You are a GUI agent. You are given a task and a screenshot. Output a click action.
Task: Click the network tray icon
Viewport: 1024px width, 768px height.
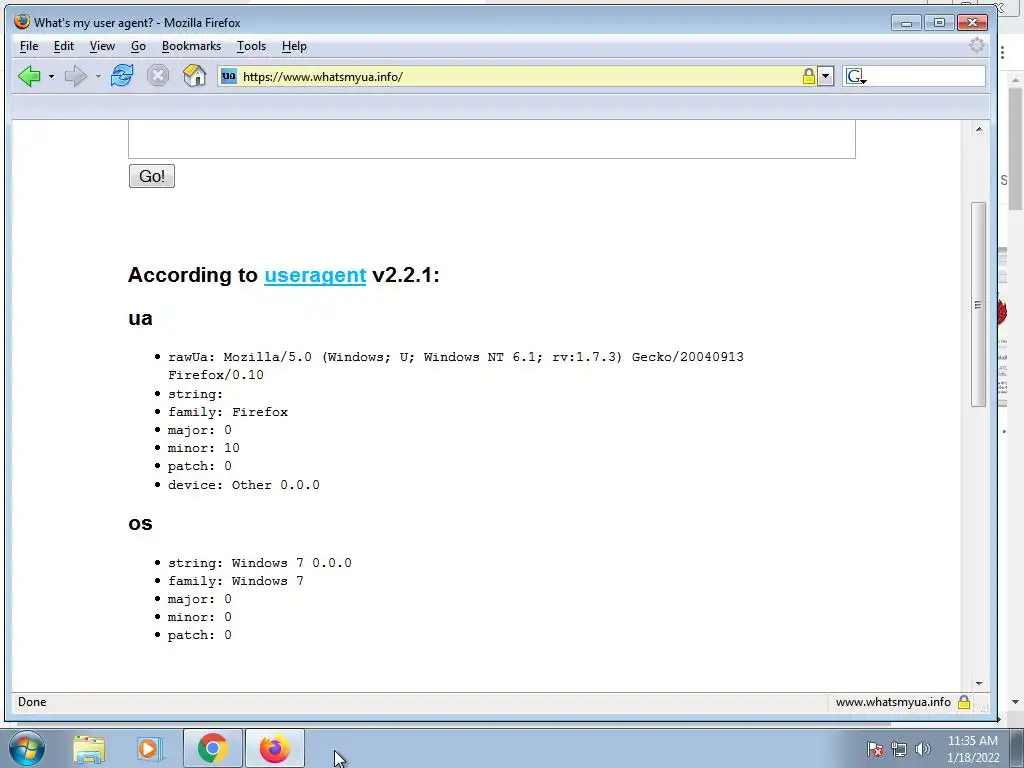click(899, 750)
